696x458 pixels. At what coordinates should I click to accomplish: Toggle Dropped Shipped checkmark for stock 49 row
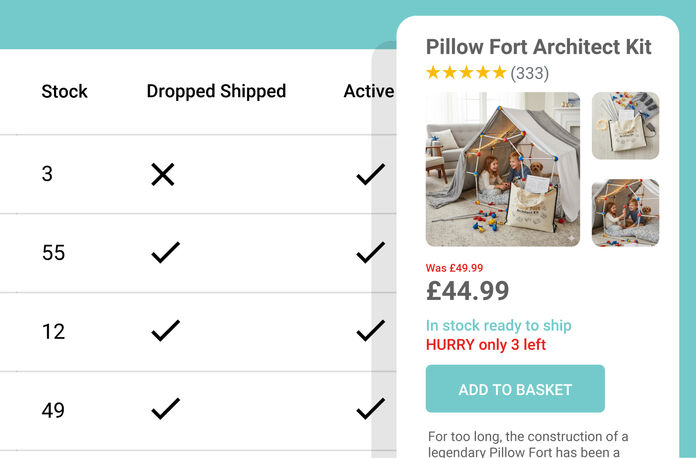click(x=165, y=408)
